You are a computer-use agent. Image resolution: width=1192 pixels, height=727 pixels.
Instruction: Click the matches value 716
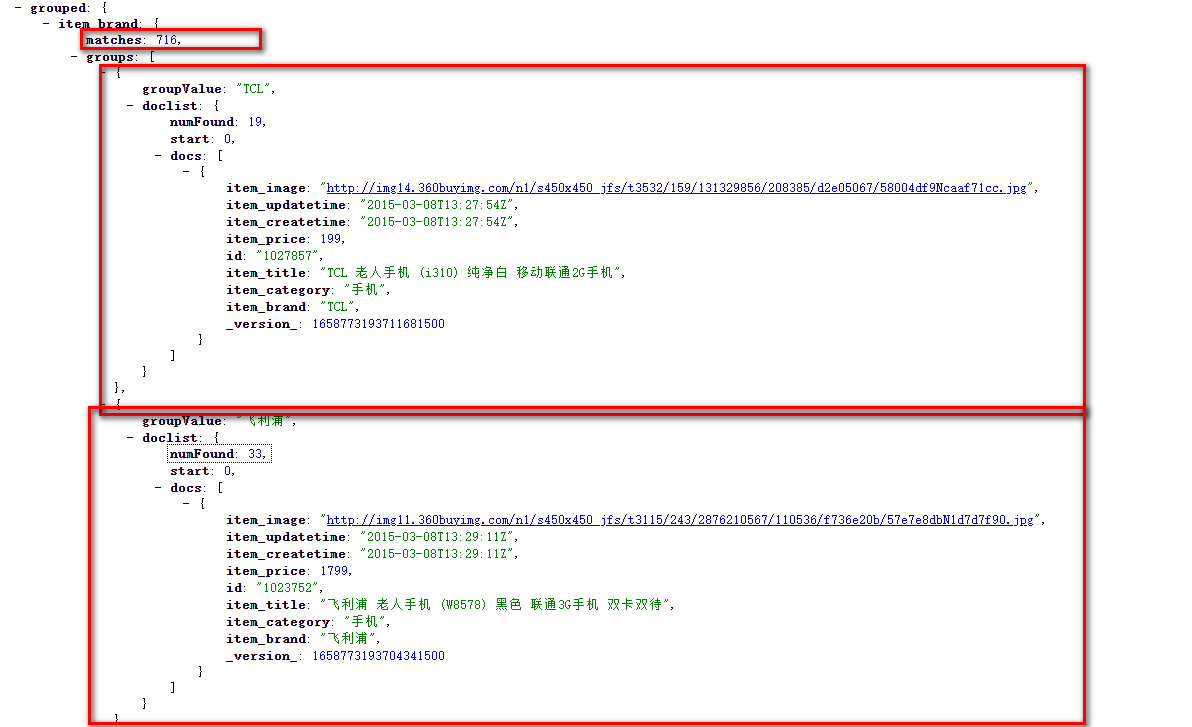167,40
